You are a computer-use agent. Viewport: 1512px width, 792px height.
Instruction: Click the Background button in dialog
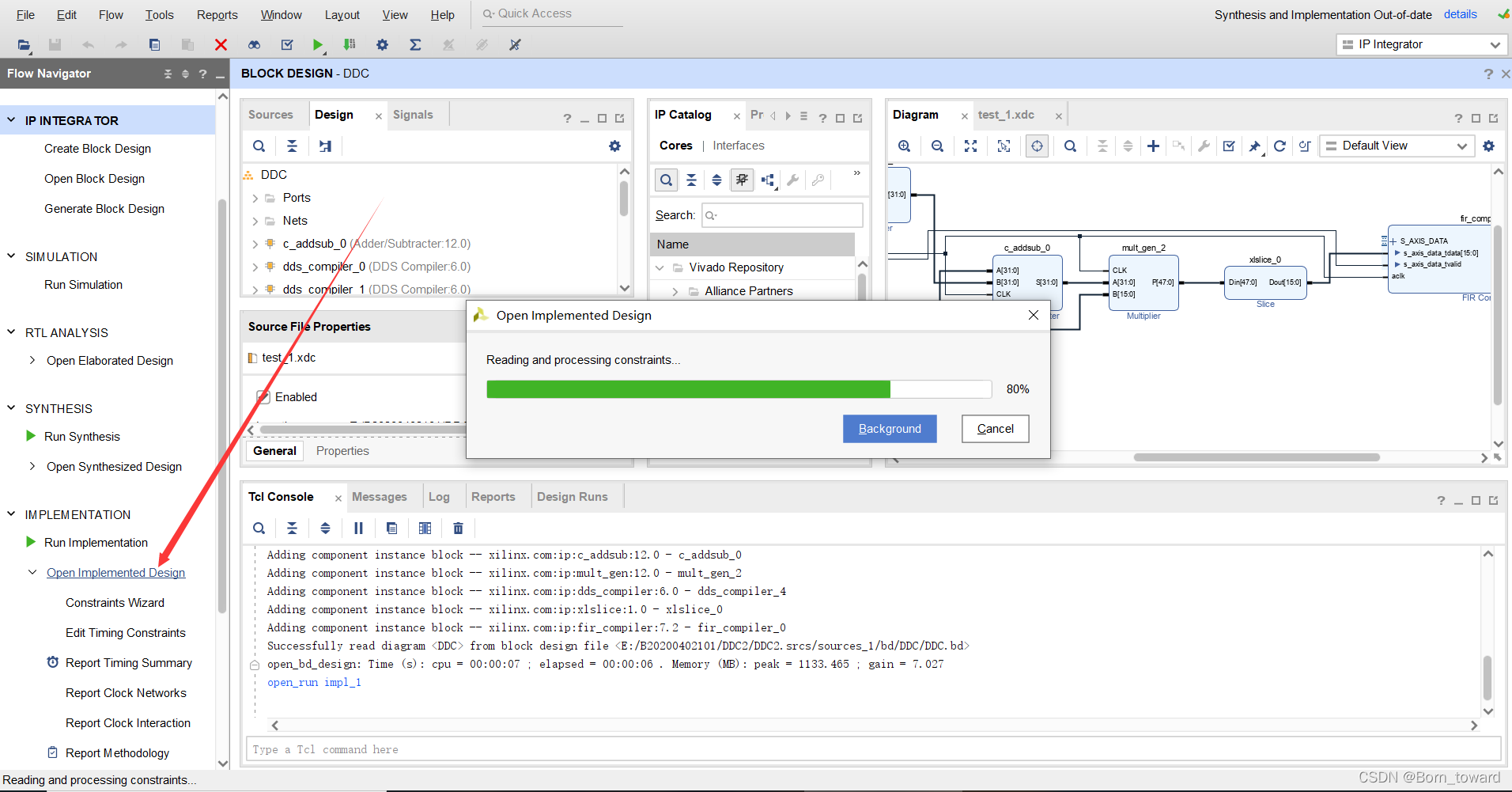tap(890, 429)
